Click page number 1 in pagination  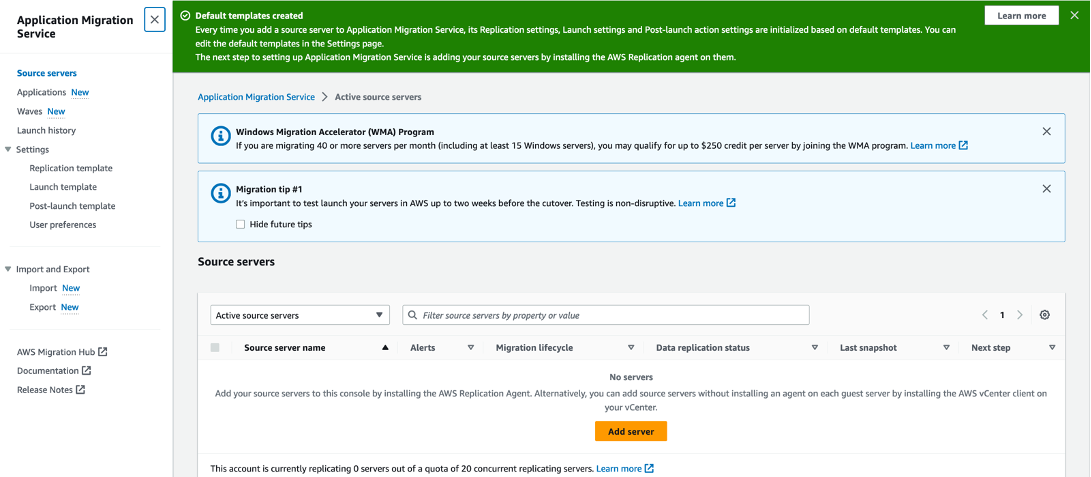click(x=1003, y=315)
